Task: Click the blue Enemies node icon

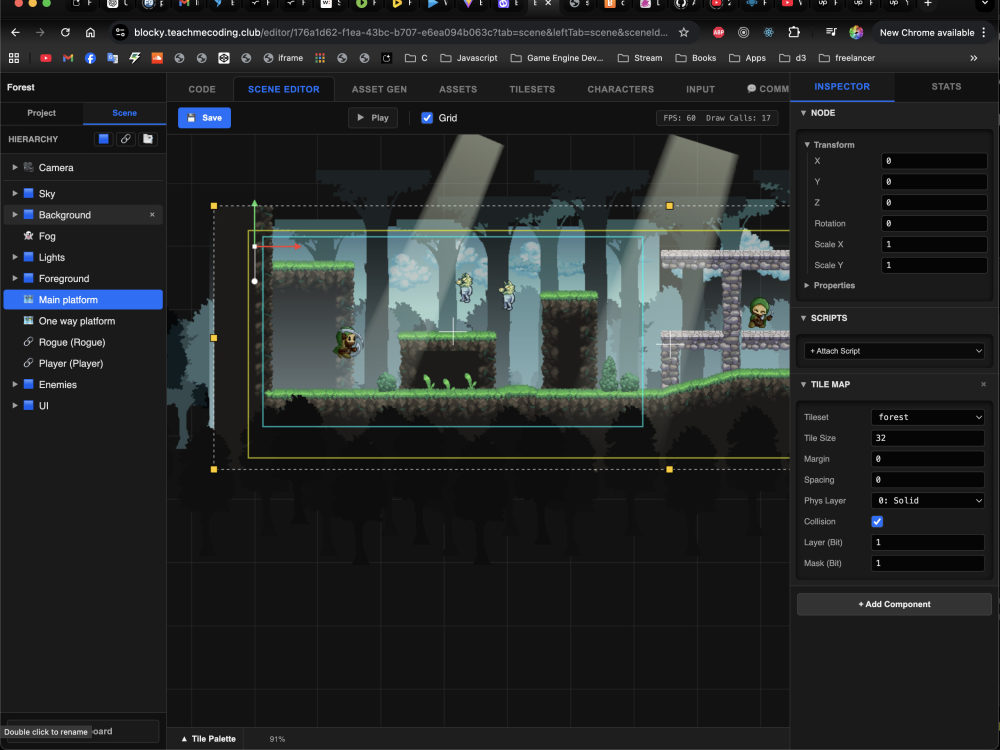Action: click(x=29, y=385)
